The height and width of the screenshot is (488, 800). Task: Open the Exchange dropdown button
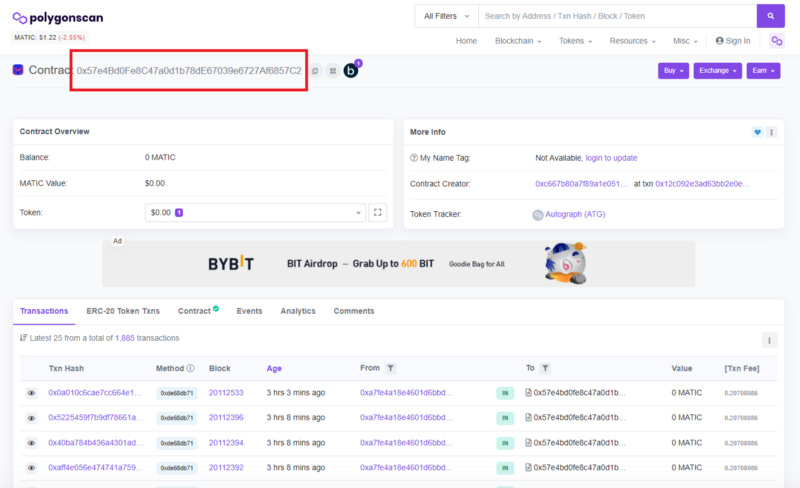point(717,70)
